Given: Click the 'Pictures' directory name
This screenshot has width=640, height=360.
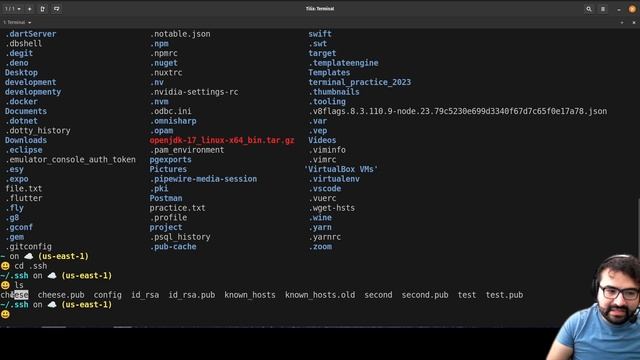Looking at the screenshot, I should tap(168, 169).
